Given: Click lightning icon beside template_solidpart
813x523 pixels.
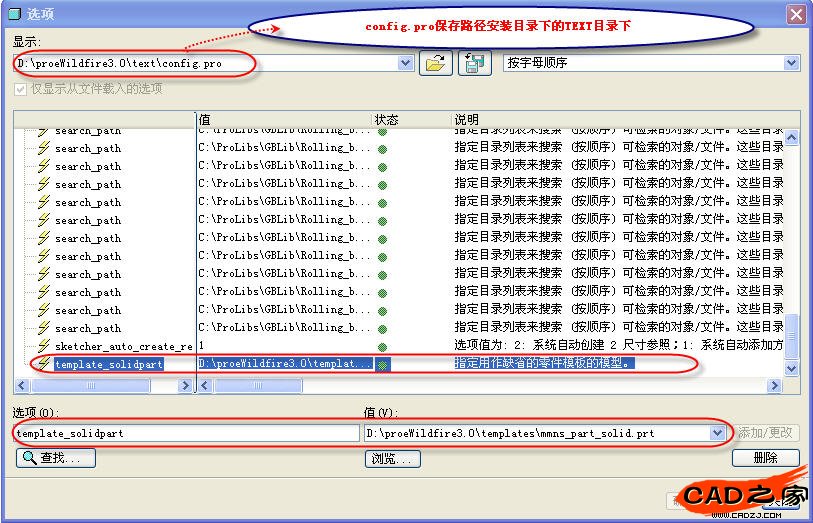Looking at the screenshot, I should pos(44,364).
